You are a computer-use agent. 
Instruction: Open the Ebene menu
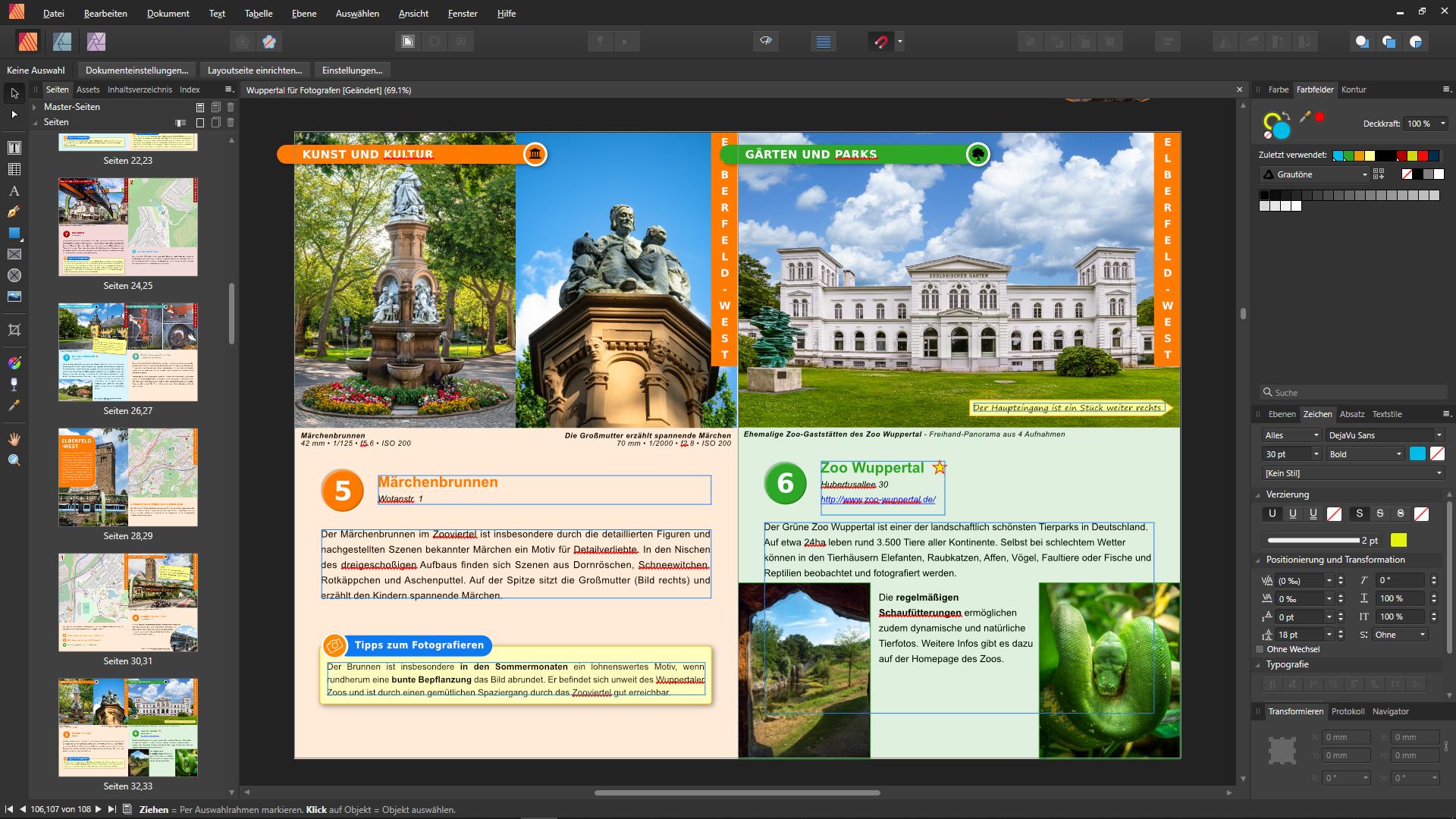point(304,13)
